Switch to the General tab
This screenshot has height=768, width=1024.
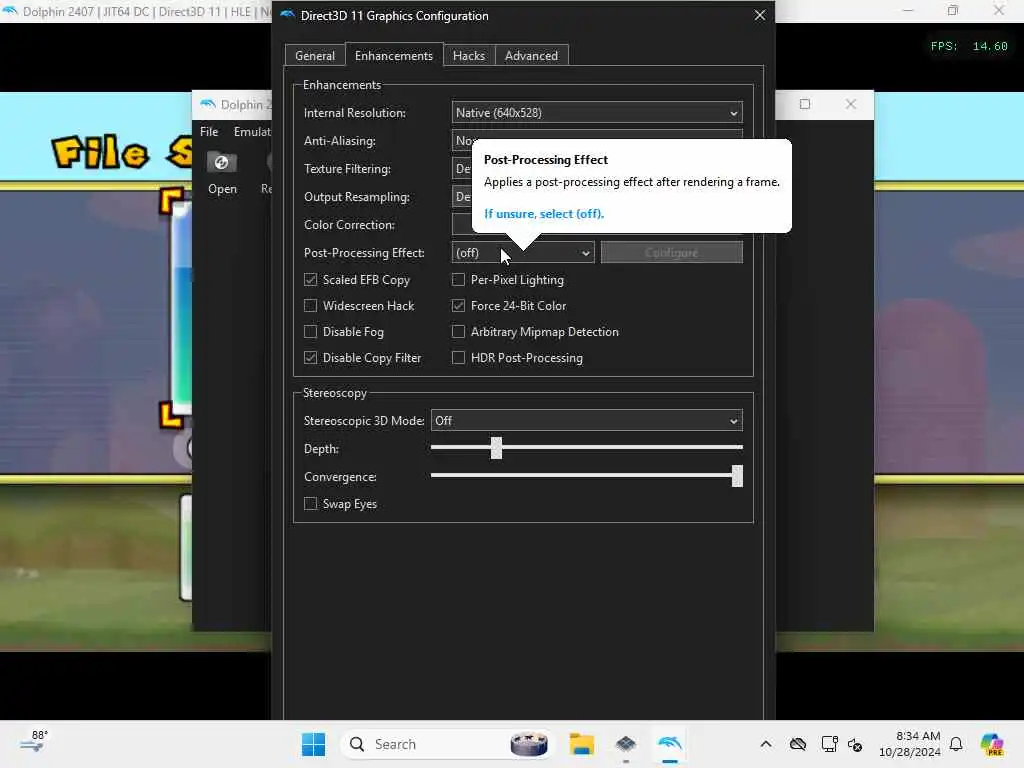[315, 56]
